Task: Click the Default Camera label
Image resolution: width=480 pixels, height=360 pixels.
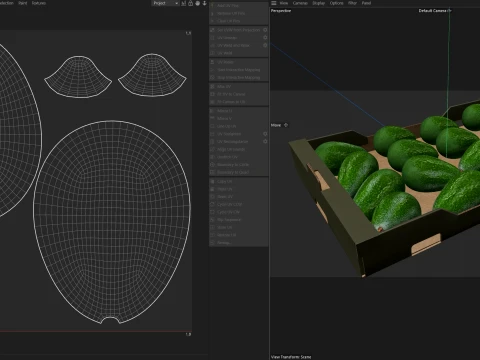Action: click(x=432, y=11)
